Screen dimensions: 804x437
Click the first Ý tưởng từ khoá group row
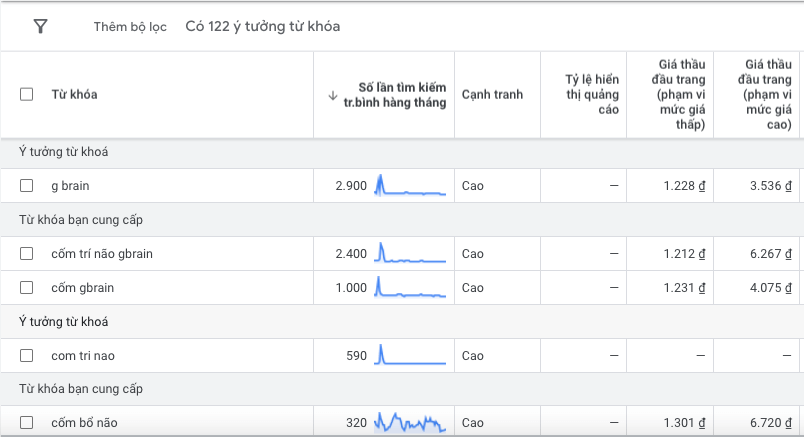[402, 152]
